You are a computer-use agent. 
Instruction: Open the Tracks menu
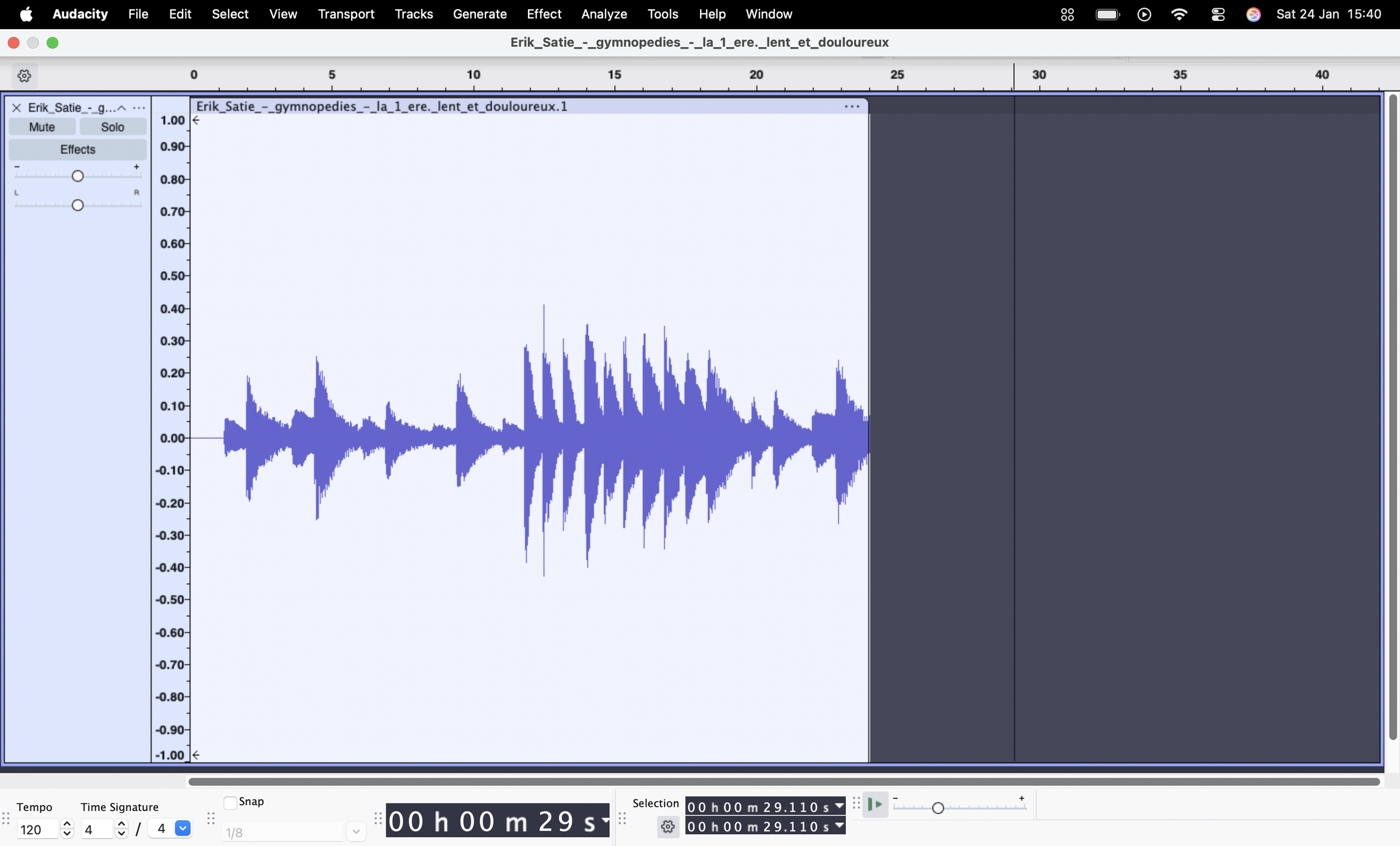coord(414,14)
